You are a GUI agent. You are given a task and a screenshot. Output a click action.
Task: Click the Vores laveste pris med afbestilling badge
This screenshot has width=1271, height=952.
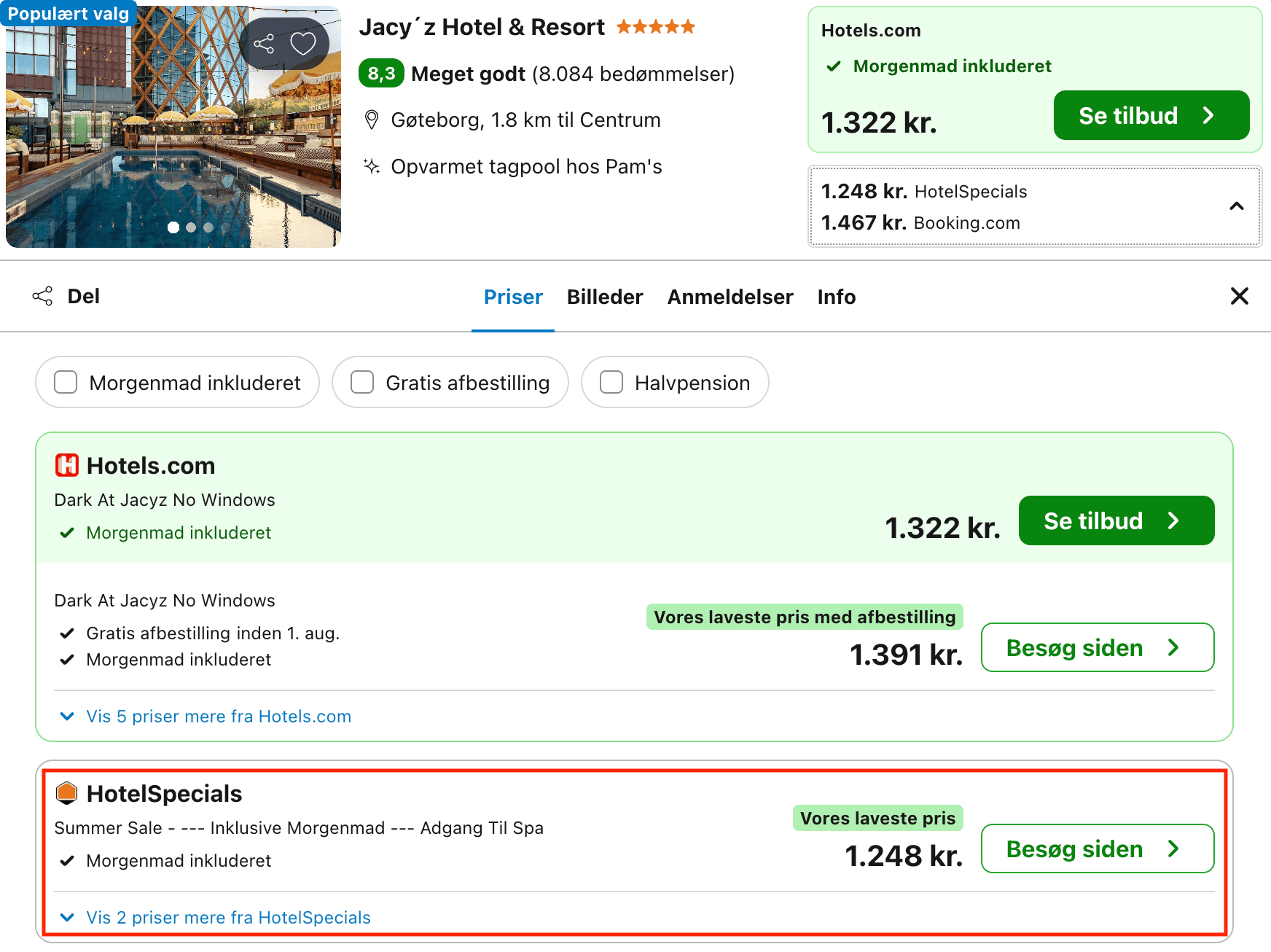pyautogui.click(x=805, y=617)
